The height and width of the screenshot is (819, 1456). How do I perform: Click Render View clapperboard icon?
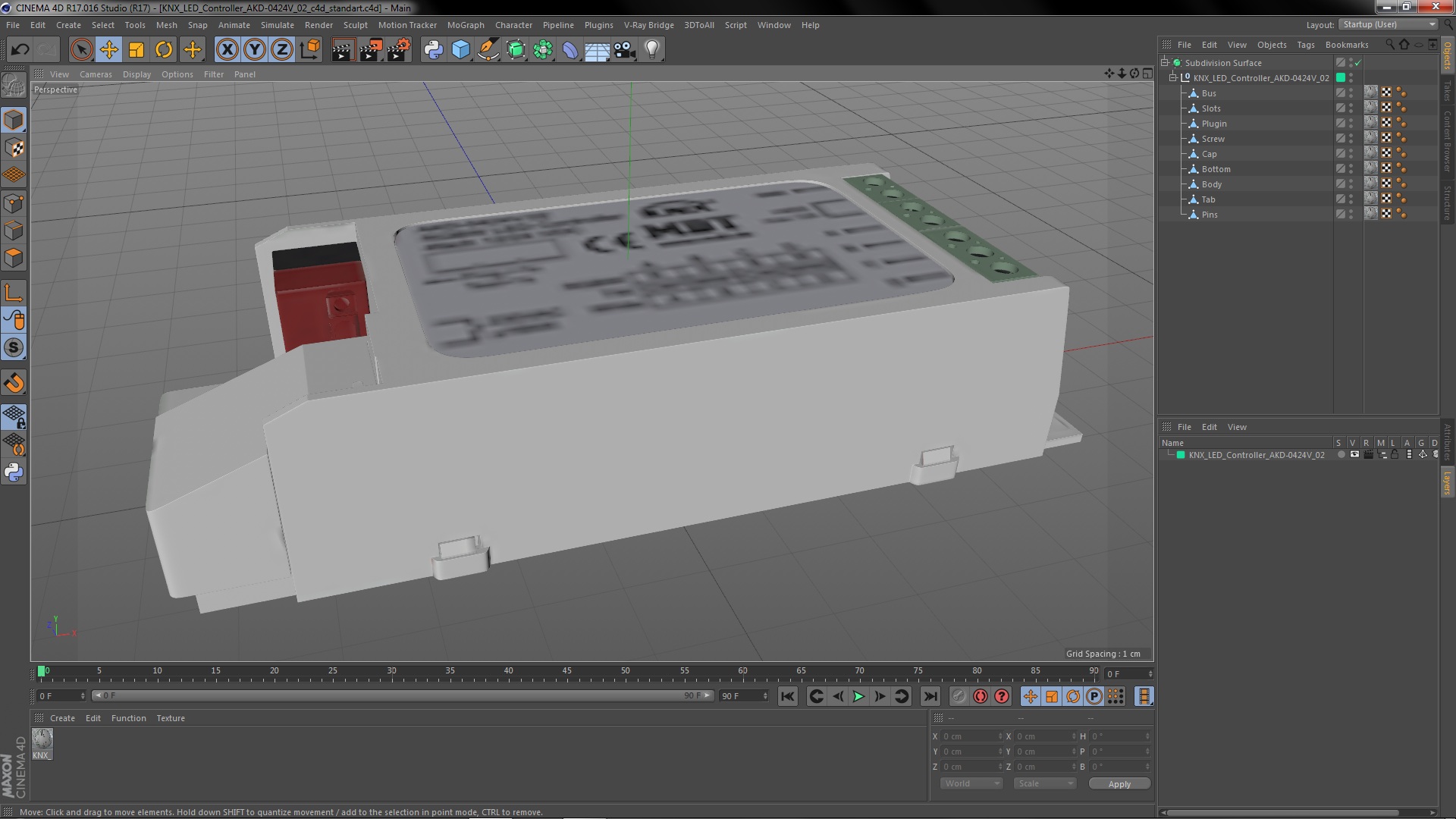[x=343, y=50]
